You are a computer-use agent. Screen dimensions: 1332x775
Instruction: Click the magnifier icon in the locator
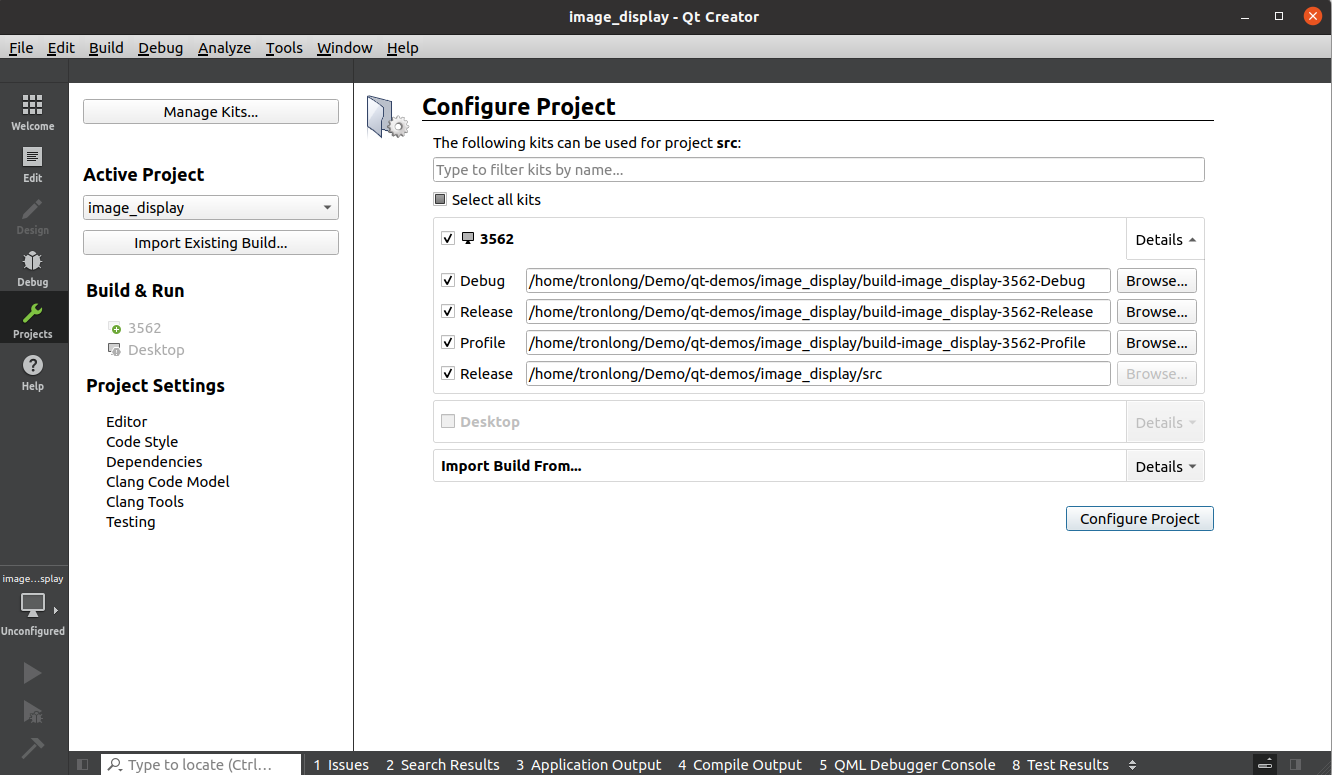point(115,765)
